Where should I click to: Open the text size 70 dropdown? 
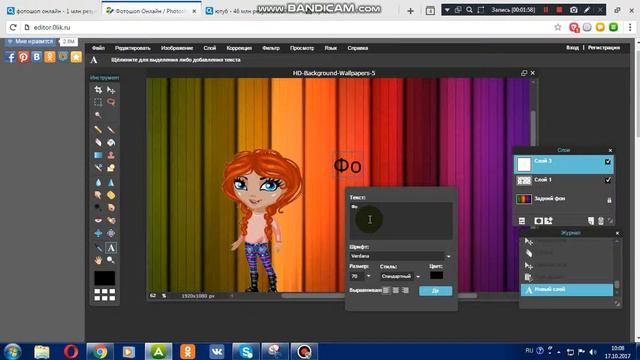coord(369,276)
